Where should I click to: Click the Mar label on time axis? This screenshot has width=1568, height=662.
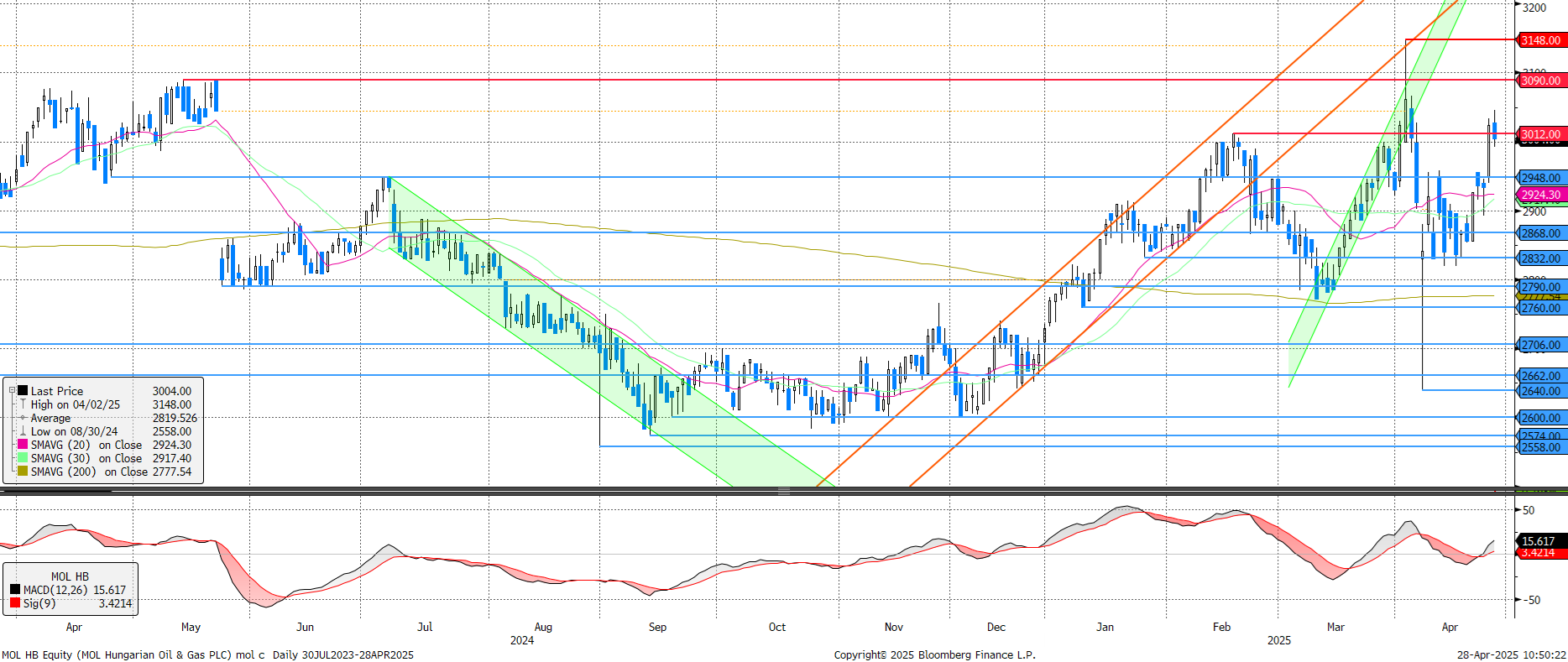click(x=1335, y=627)
